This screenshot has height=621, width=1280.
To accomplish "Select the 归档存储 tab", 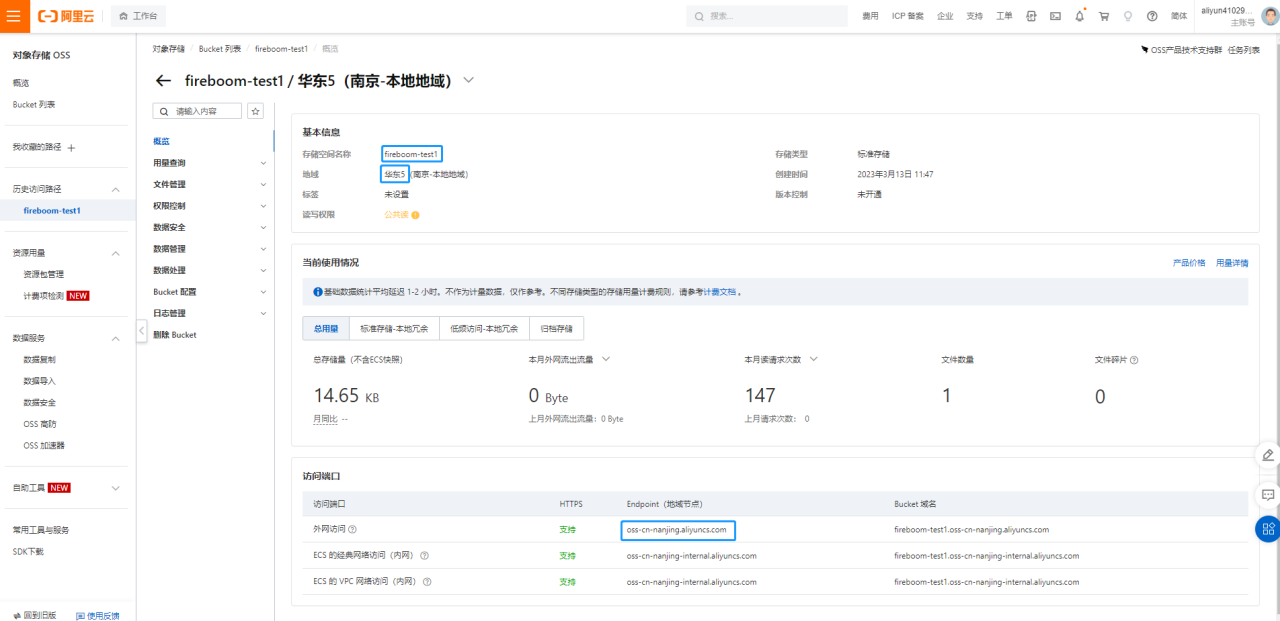I will pyautogui.click(x=557, y=328).
